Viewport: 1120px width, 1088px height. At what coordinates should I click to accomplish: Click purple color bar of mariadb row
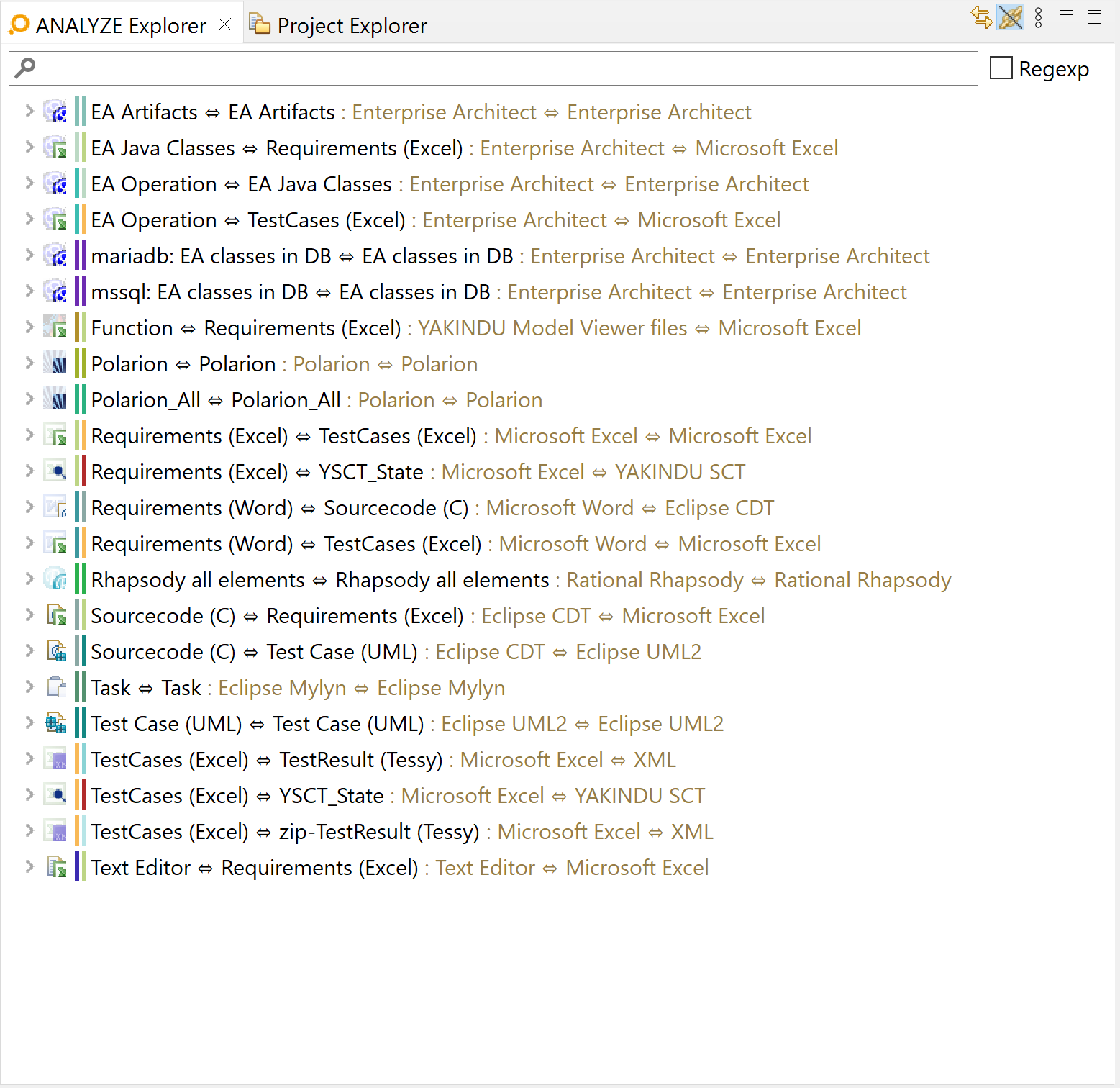point(81,255)
